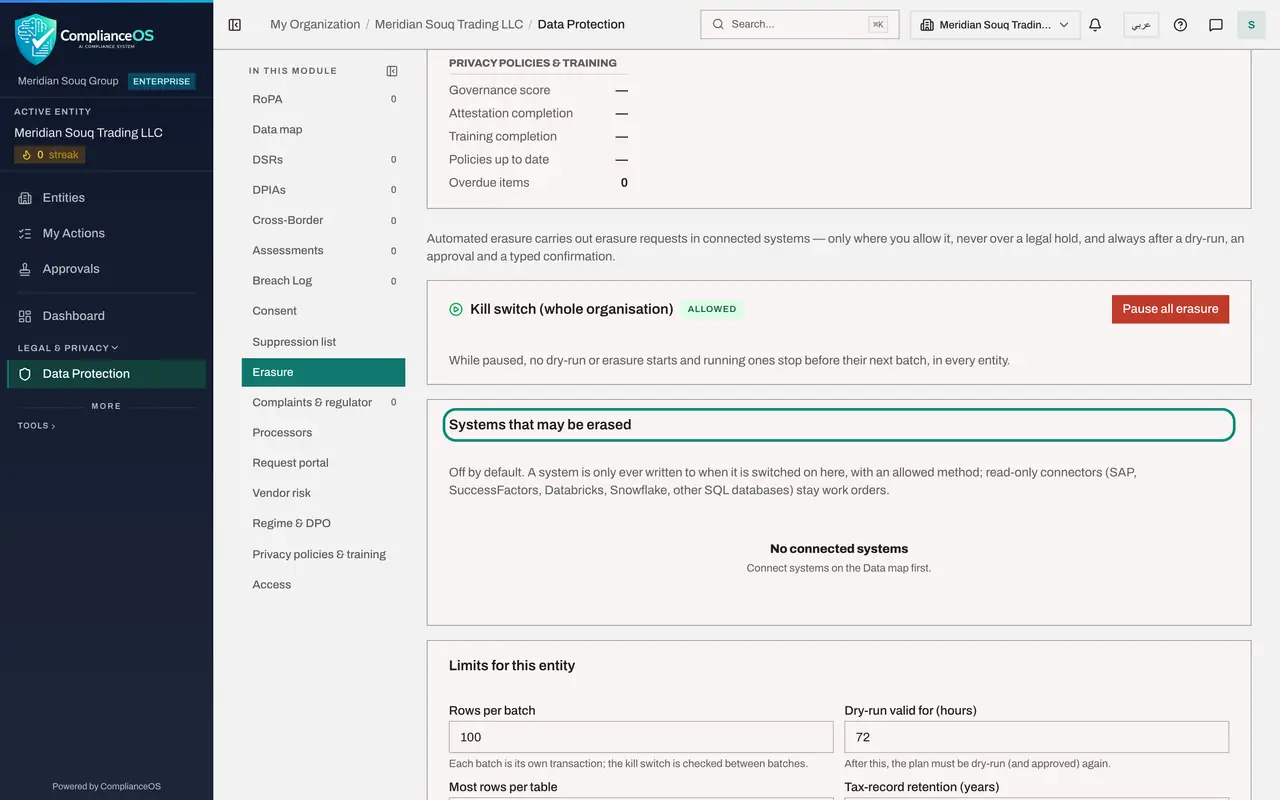Collapse the Legal & Privacy section
Image resolution: width=1280 pixels, height=800 pixels.
click(x=67, y=348)
